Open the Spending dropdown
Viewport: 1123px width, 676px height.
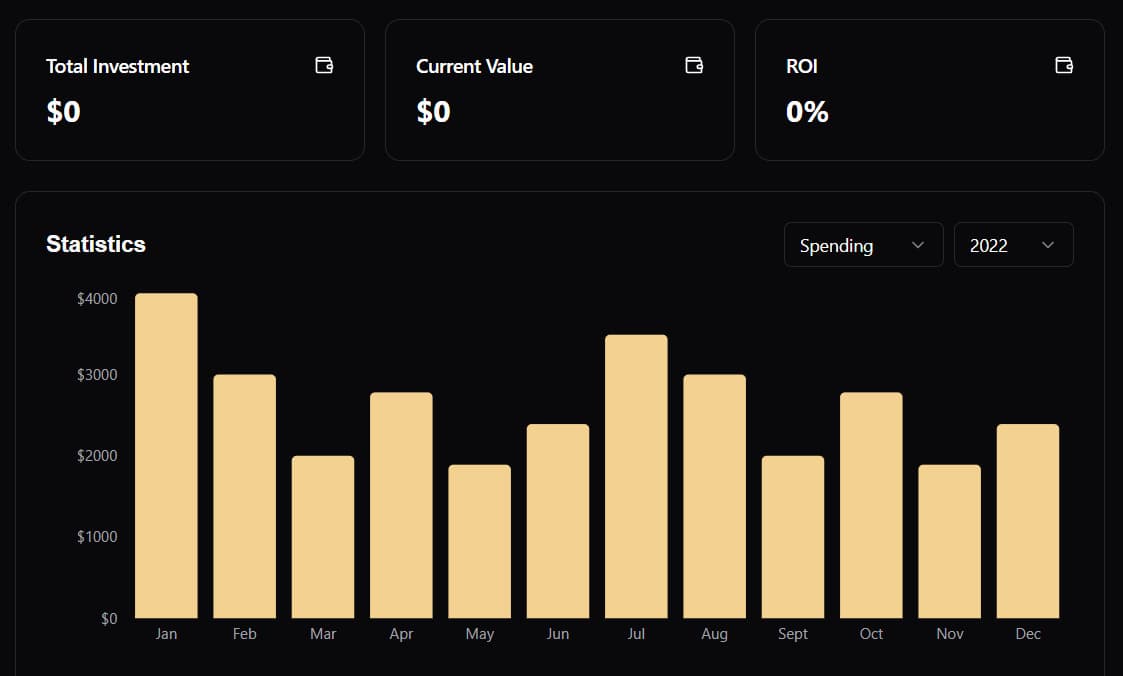[863, 245]
